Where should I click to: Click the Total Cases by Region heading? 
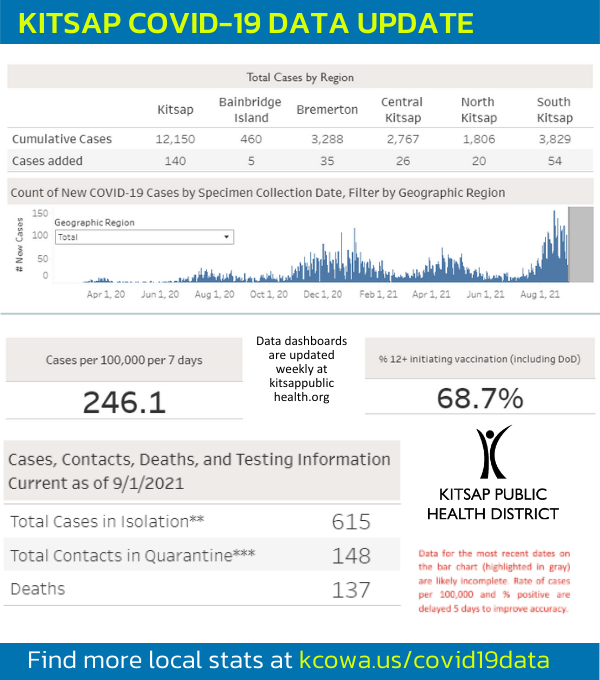pyautogui.click(x=300, y=77)
